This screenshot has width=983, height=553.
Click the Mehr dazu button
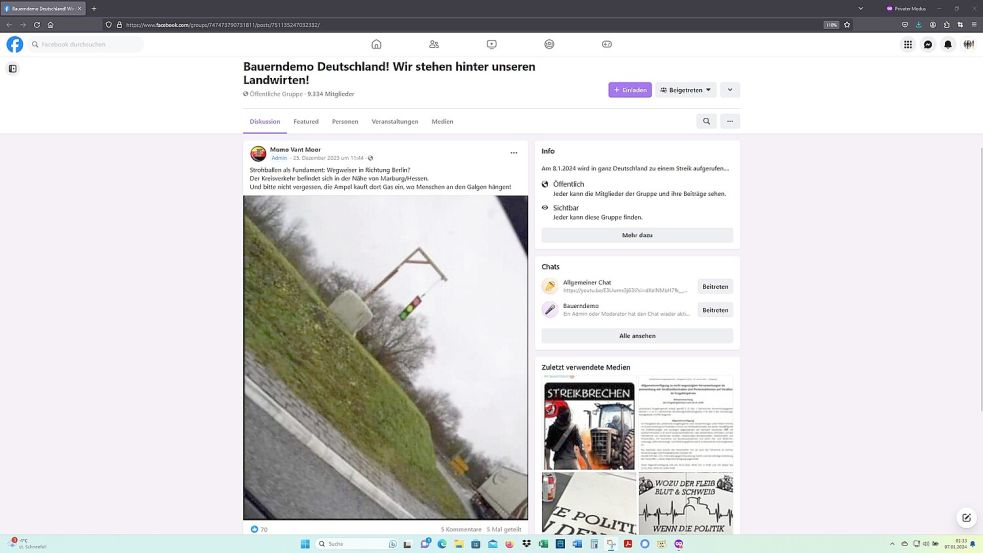(637, 235)
